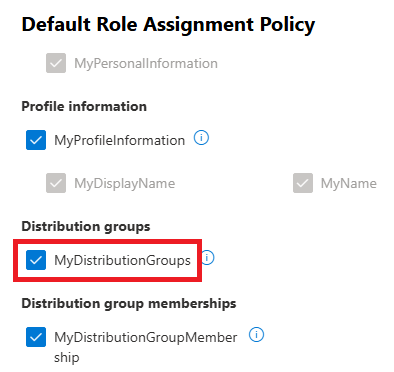The image size is (394, 372).
Task: Click the Distribution groups section label
Action: [86, 227]
